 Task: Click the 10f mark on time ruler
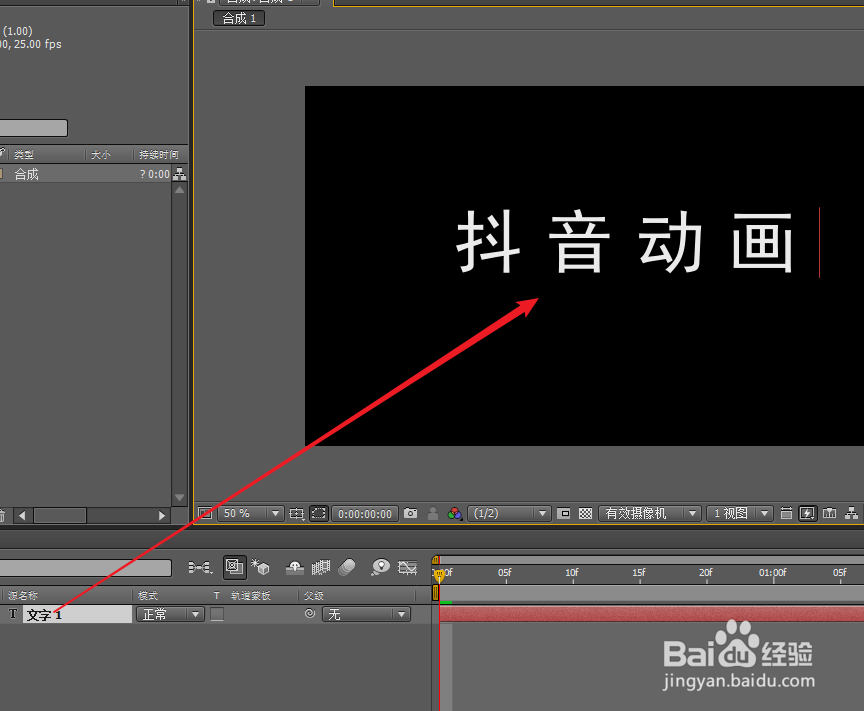(572, 573)
